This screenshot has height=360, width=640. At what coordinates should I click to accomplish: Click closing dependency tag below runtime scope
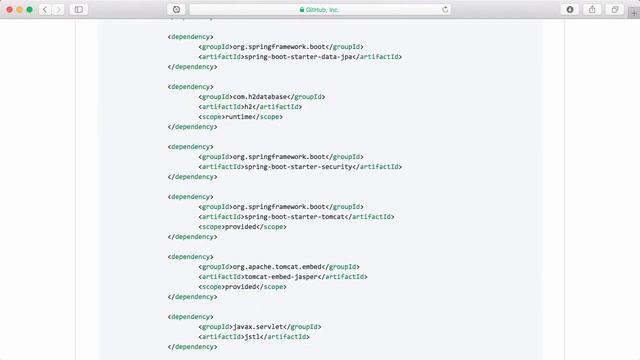point(192,127)
